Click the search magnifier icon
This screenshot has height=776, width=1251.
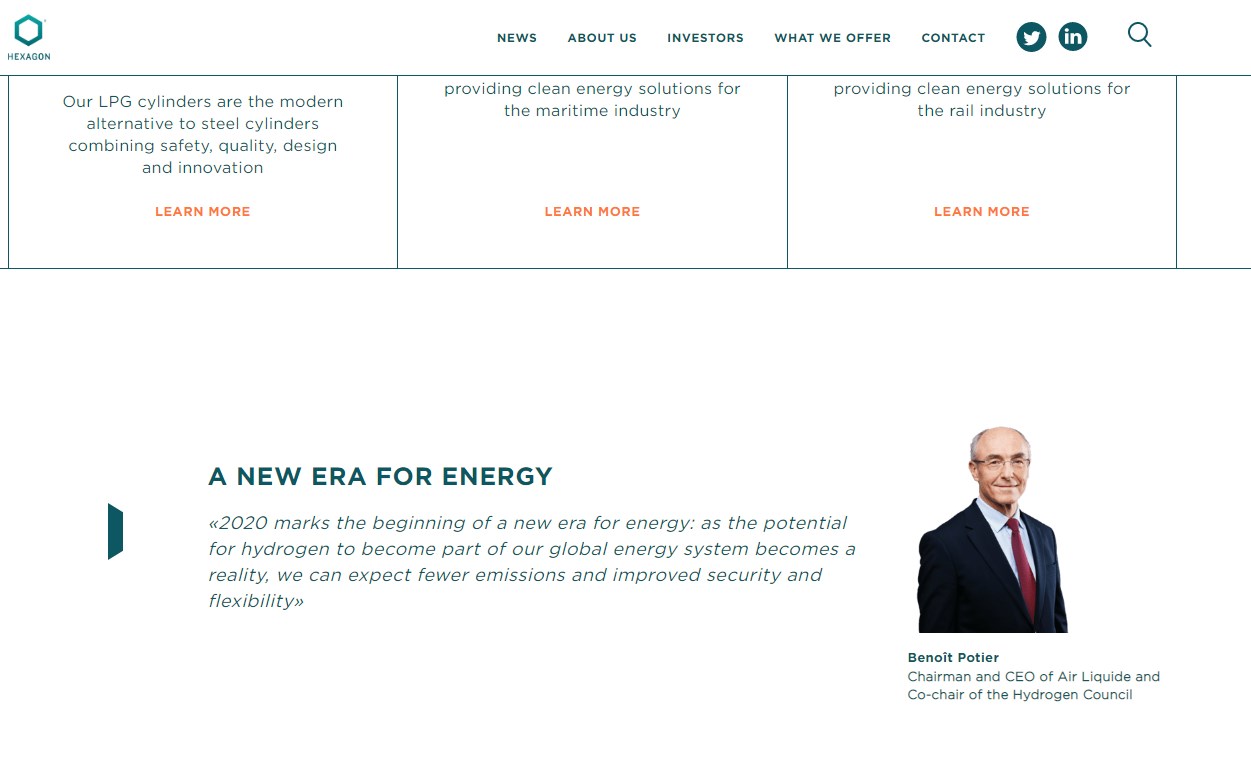point(1139,35)
